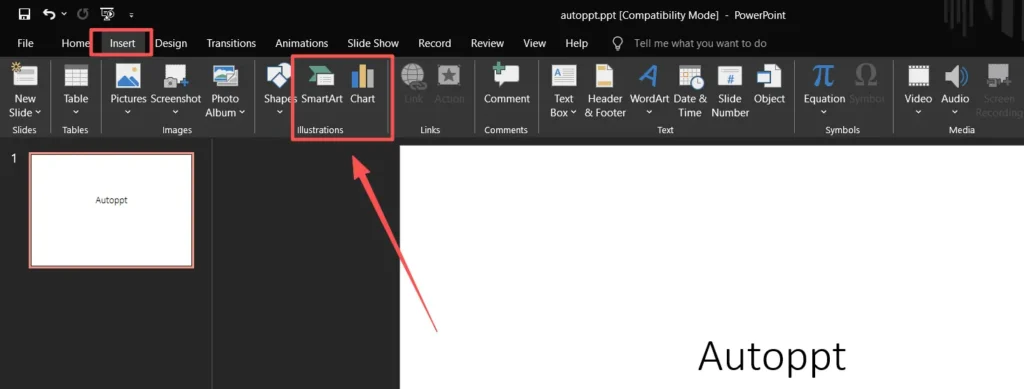This screenshot has width=1024, height=389.
Task: Expand the Equation dropdown arrow
Action: coord(824,112)
